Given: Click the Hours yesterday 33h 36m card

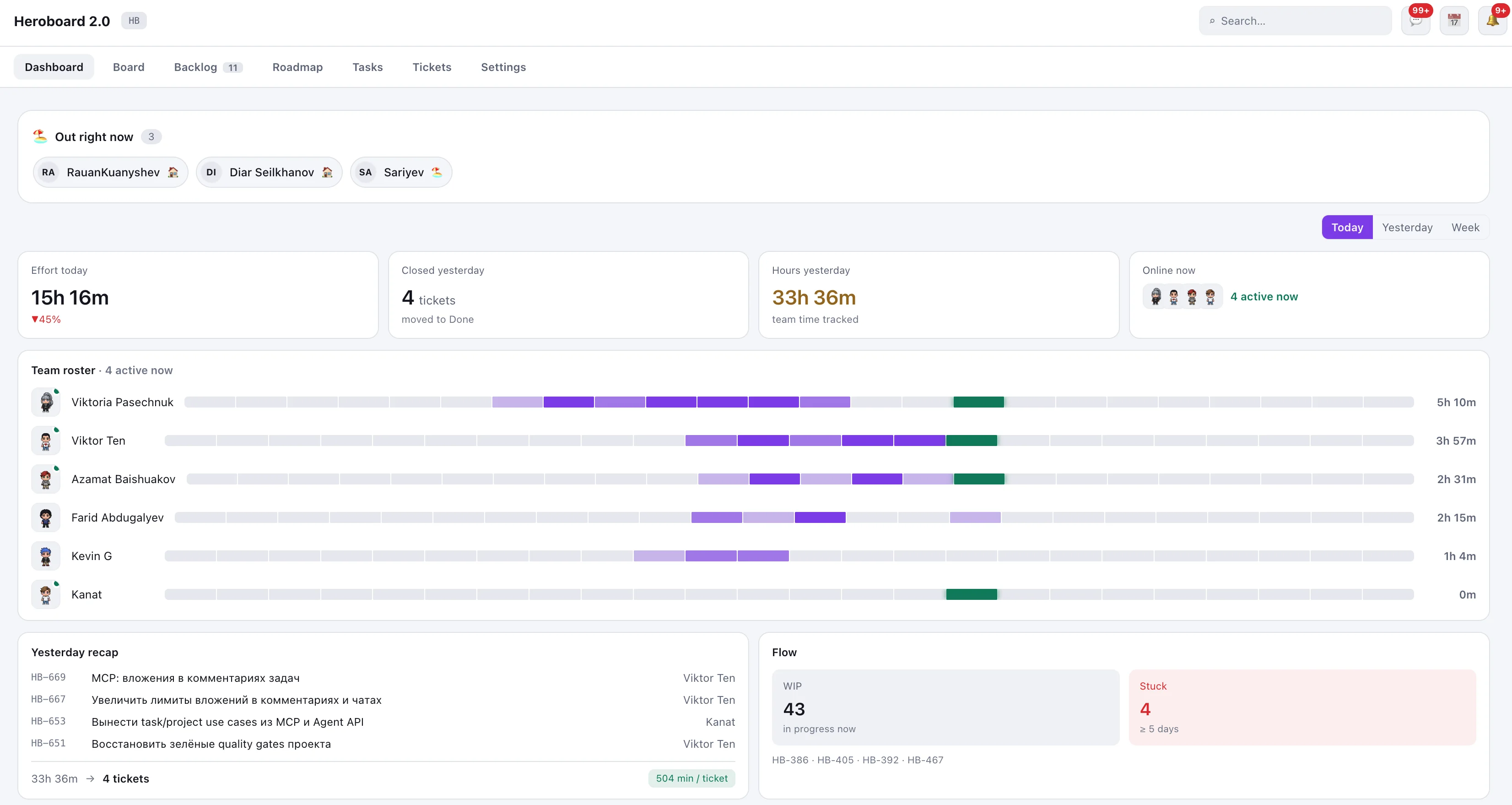Looking at the screenshot, I should [x=939, y=295].
